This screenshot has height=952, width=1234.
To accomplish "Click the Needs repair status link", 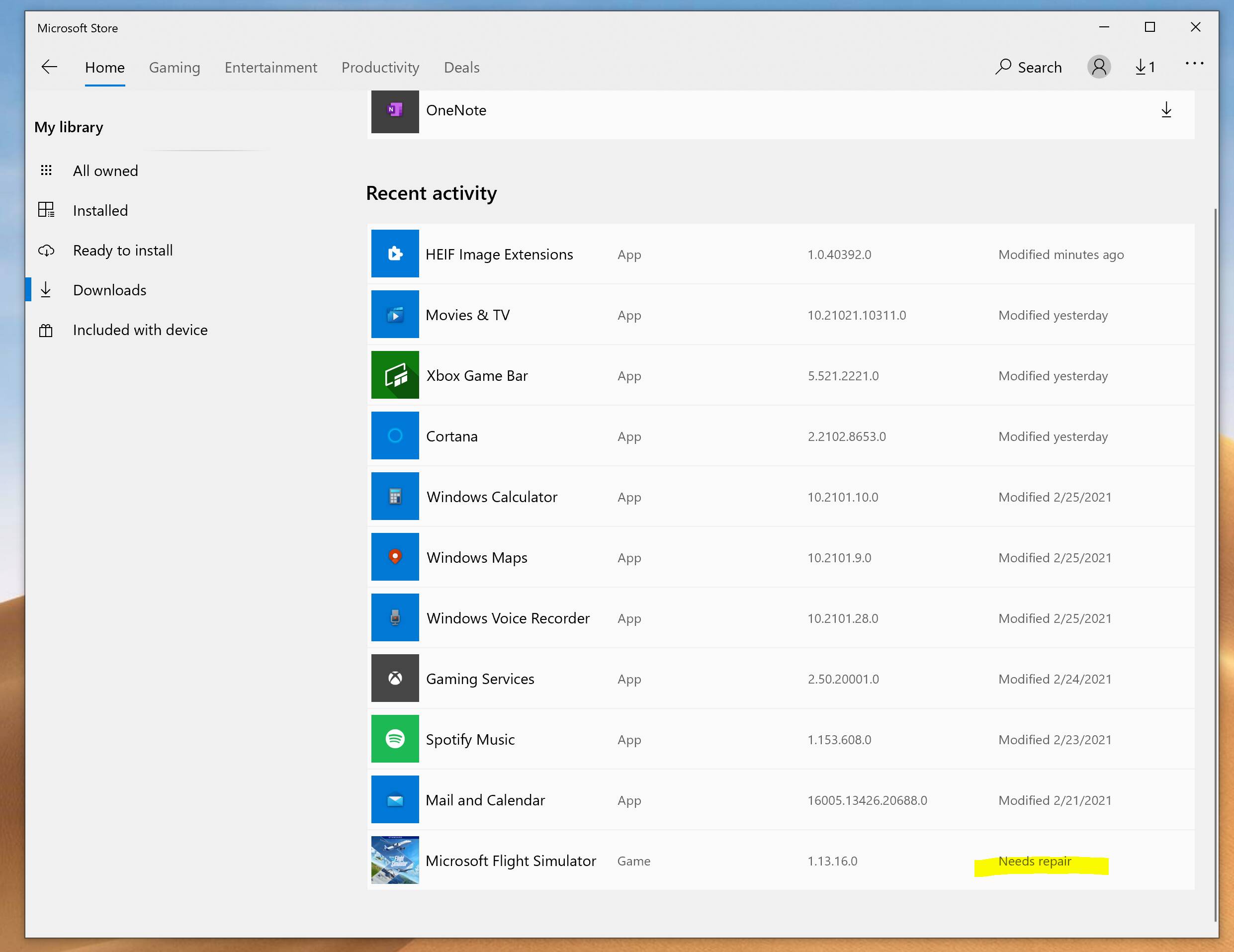I will (1034, 861).
